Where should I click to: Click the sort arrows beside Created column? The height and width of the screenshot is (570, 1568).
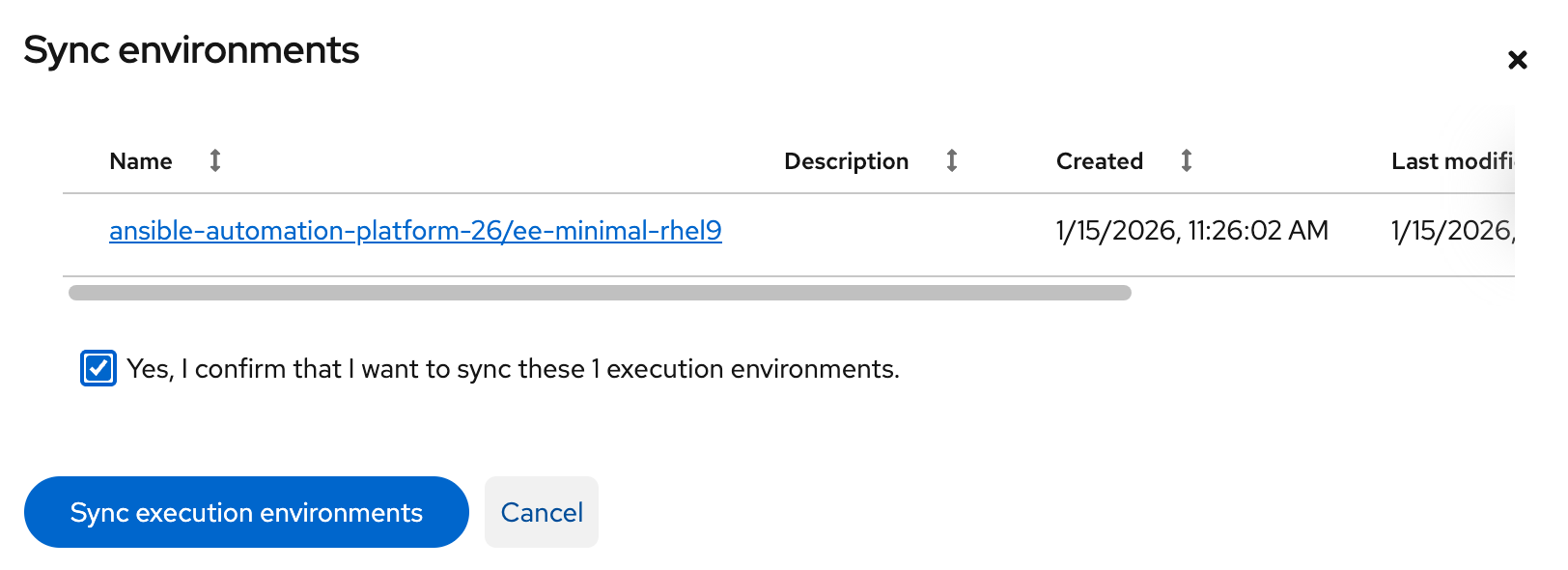(x=1186, y=160)
